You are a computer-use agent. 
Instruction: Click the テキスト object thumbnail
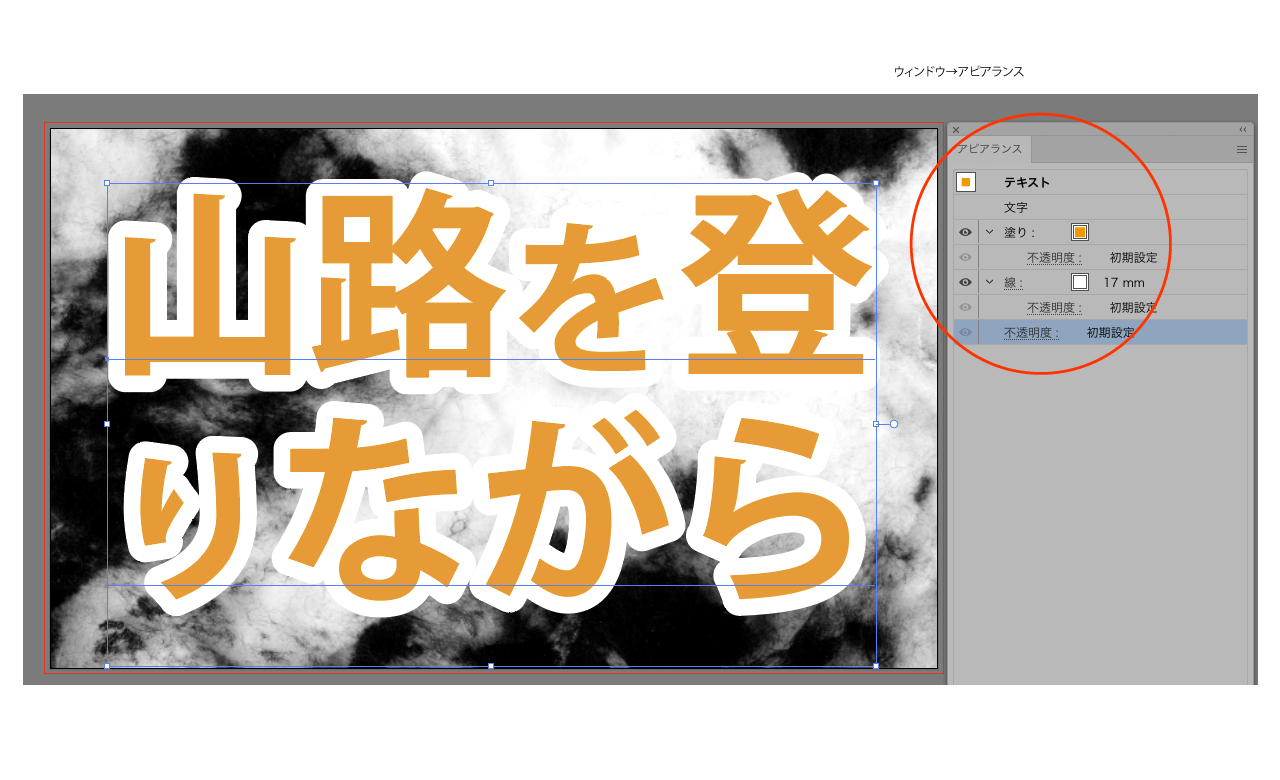(966, 182)
